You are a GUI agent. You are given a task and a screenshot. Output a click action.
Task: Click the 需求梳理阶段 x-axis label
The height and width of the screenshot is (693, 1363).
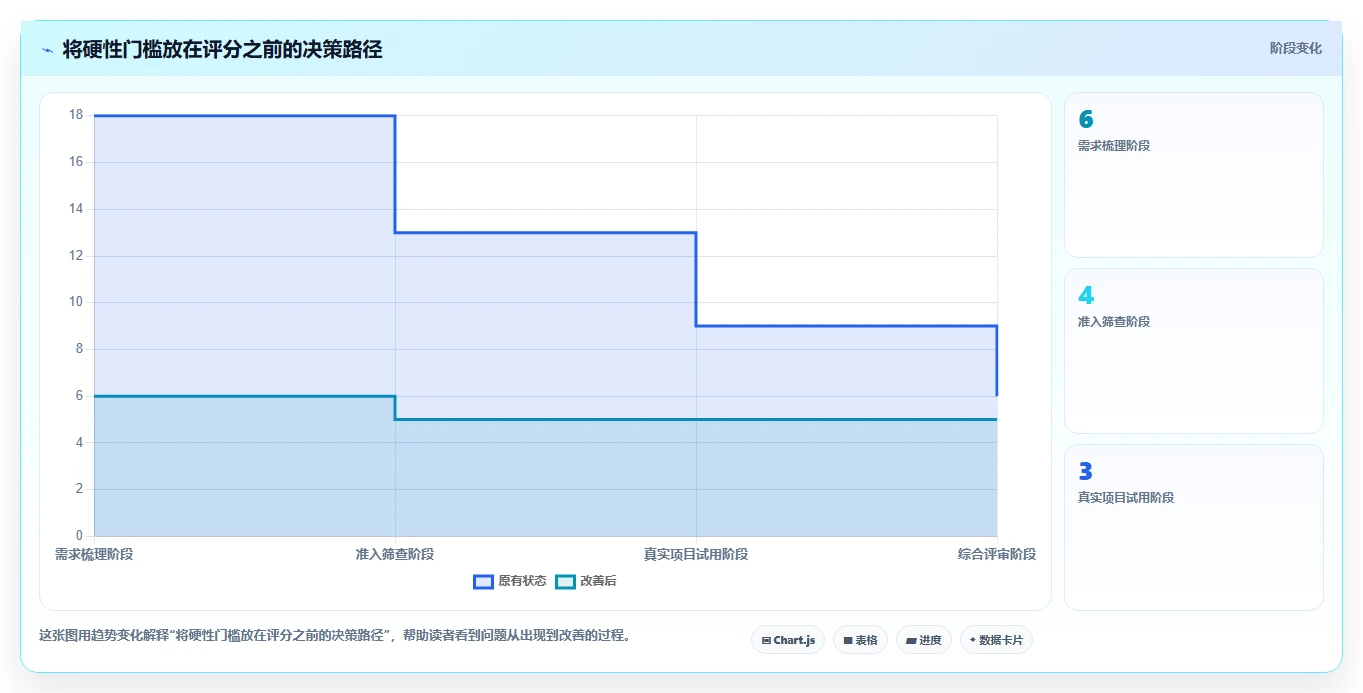point(94,554)
